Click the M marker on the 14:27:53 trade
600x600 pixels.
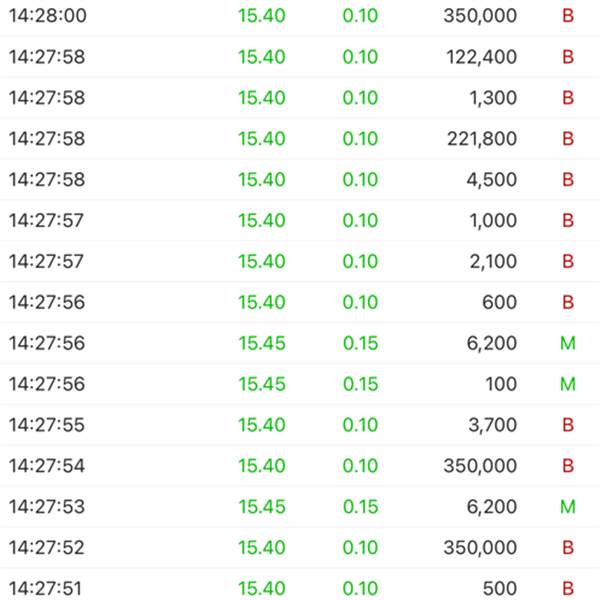click(x=568, y=507)
